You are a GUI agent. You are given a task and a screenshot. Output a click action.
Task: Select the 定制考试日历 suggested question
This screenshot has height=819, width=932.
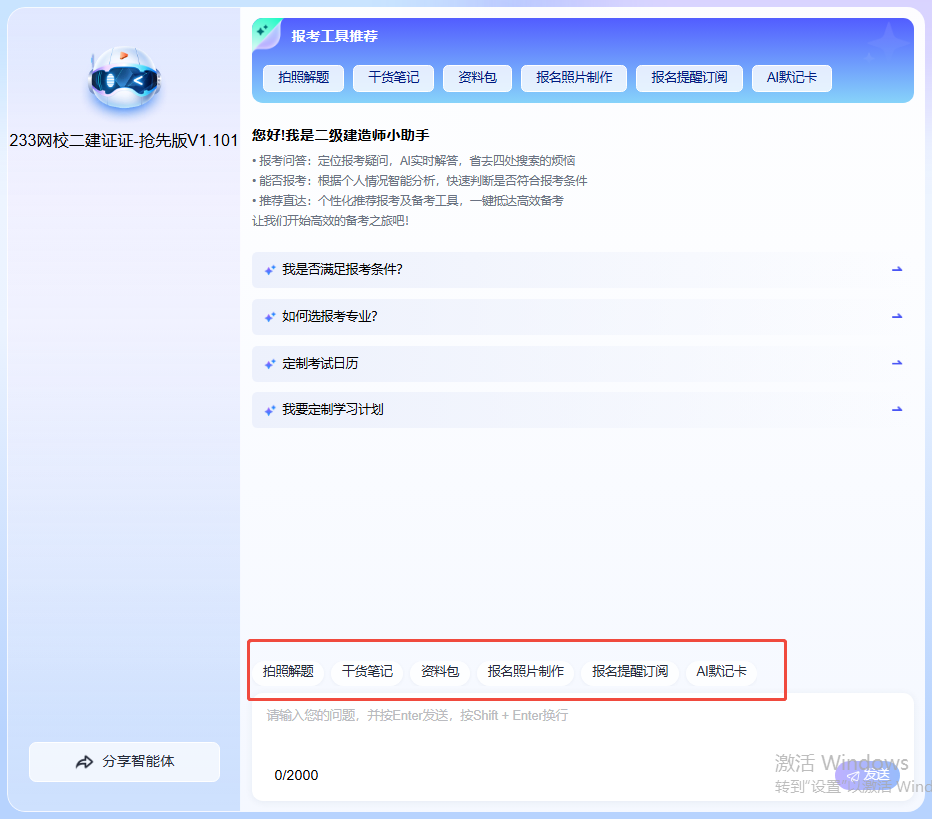point(320,363)
